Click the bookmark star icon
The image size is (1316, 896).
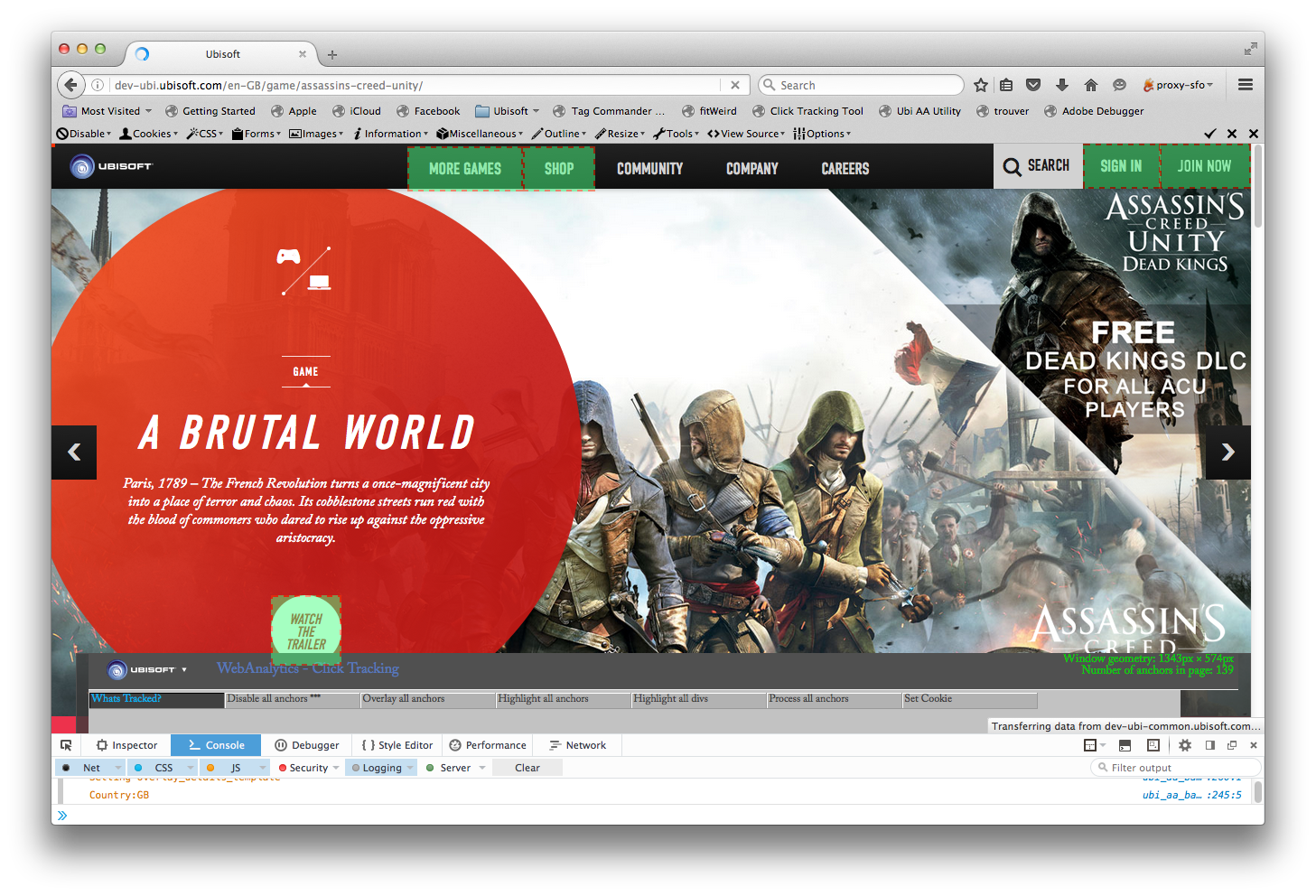point(981,85)
